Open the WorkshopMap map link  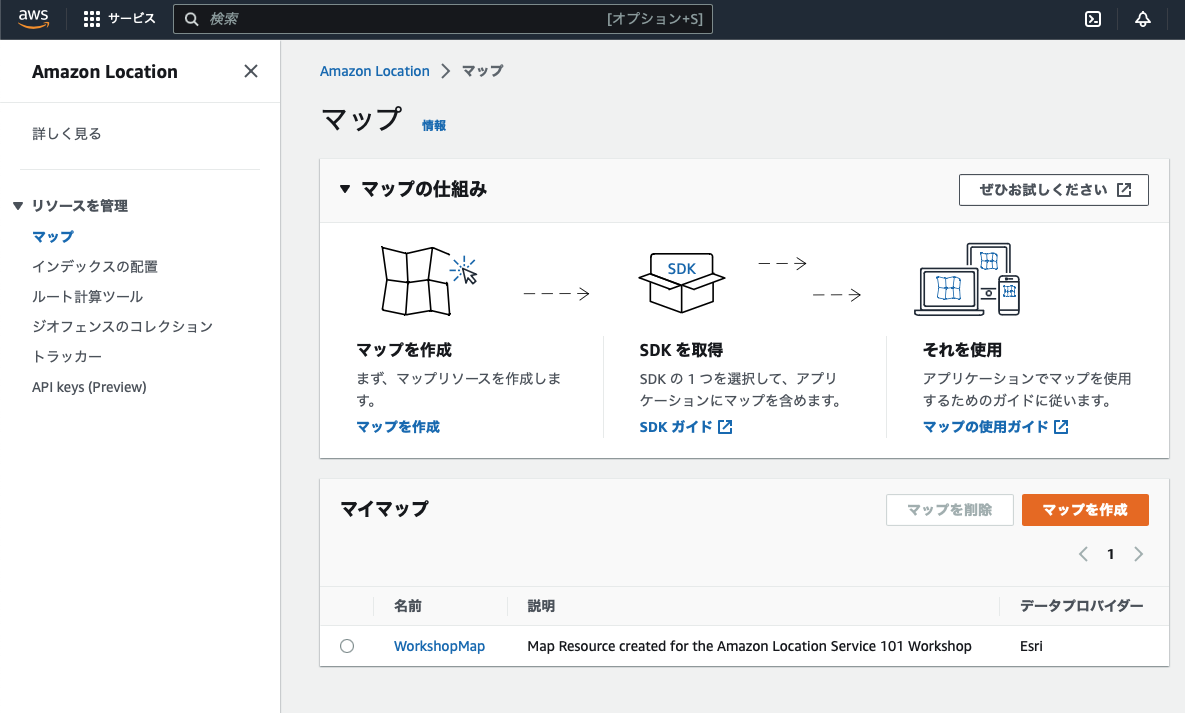[x=439, y=646]
